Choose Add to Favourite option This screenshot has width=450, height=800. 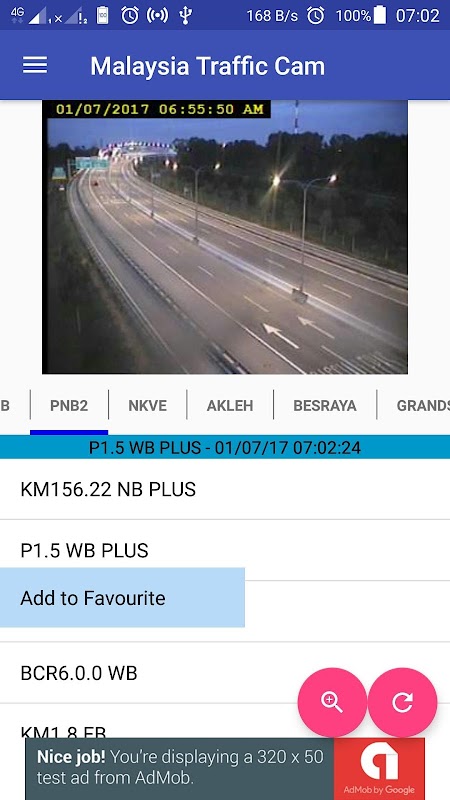(x=122, y=597)
